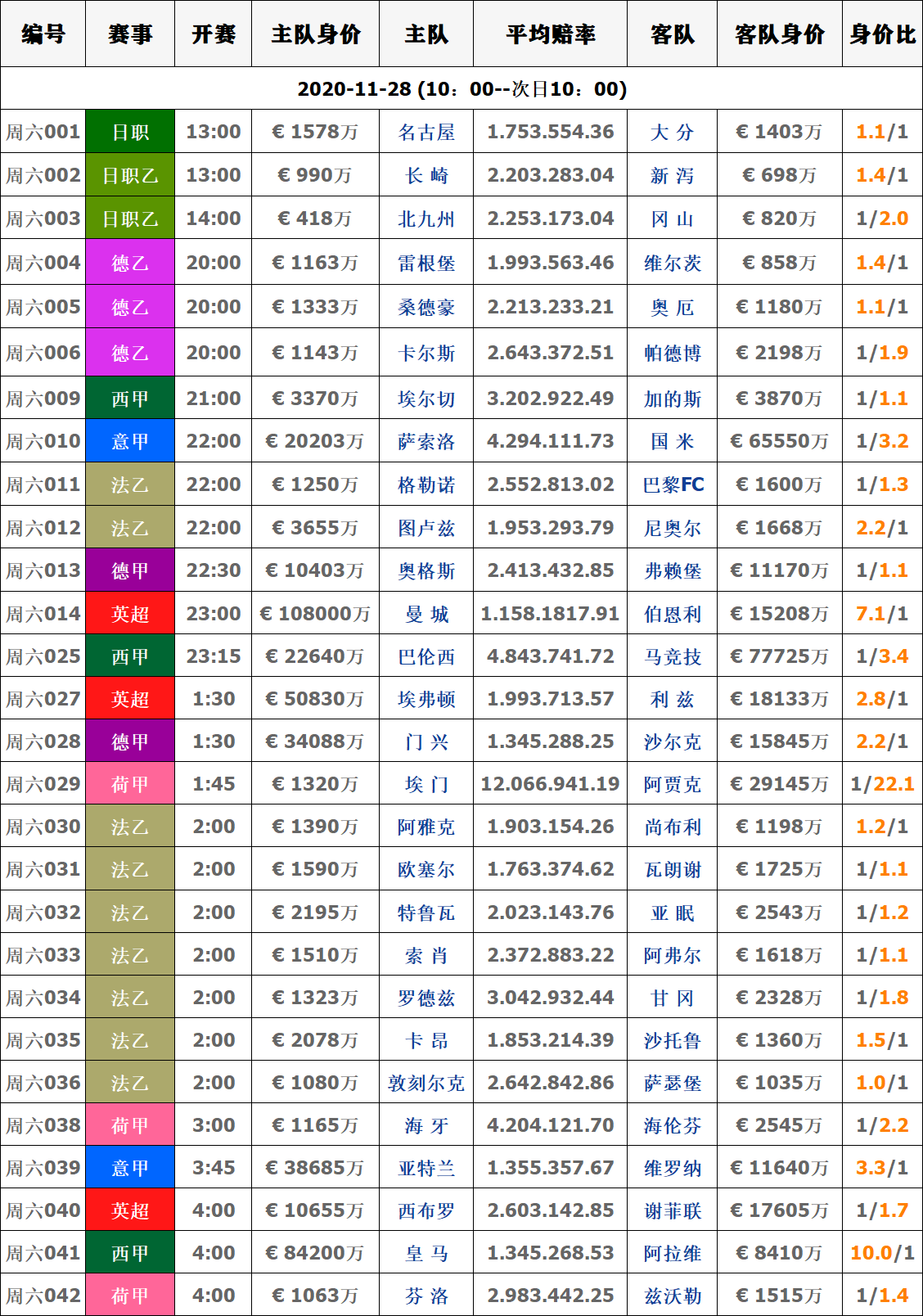The width and height of the screenshot is (923, 1316).
Task: Click the 7.1/1 value ratio cell
Action: [x=882, y=615]
